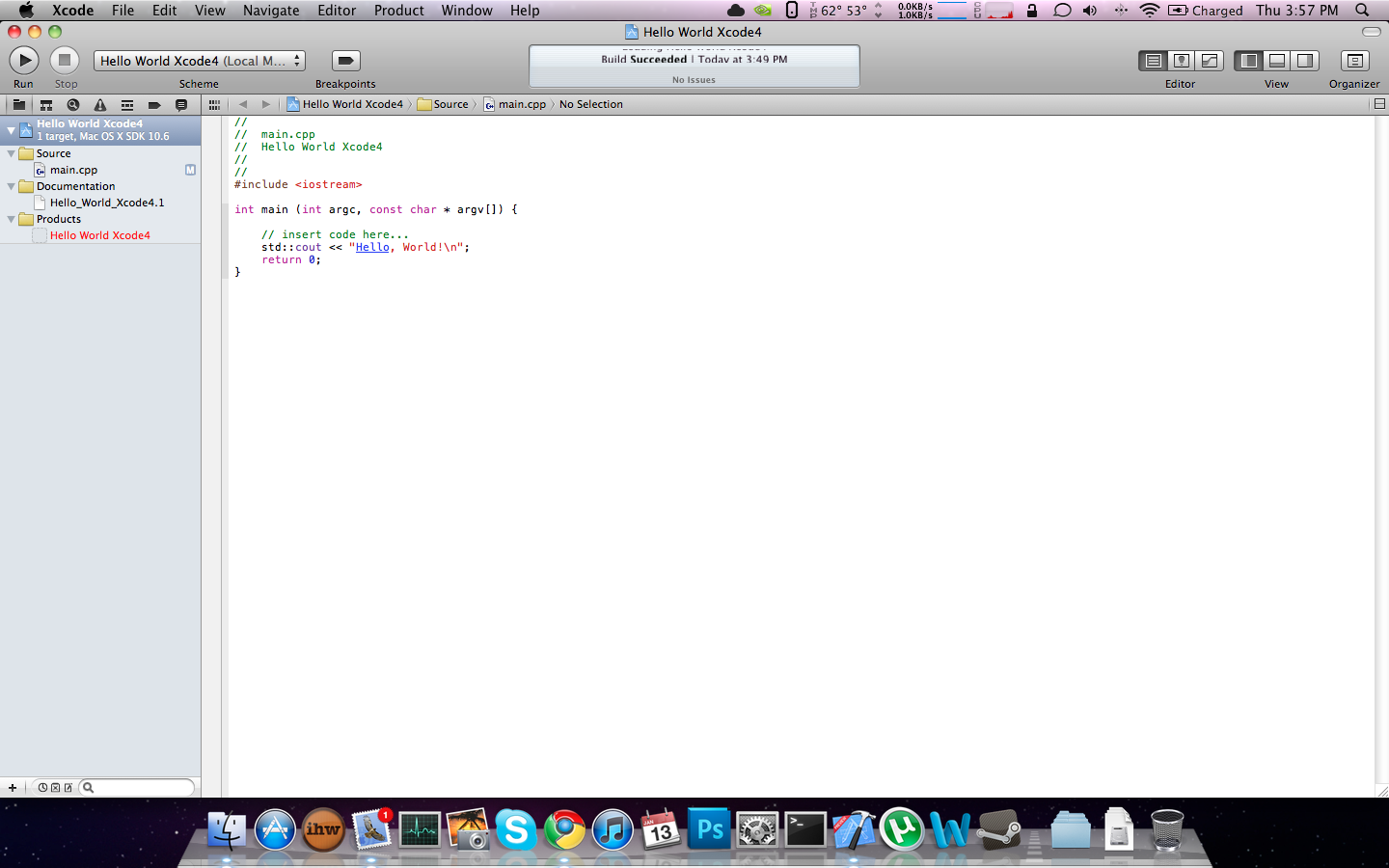Collapse the Products folder triangle
Screen dimensions: 1389x868
[x=11, y=219]
